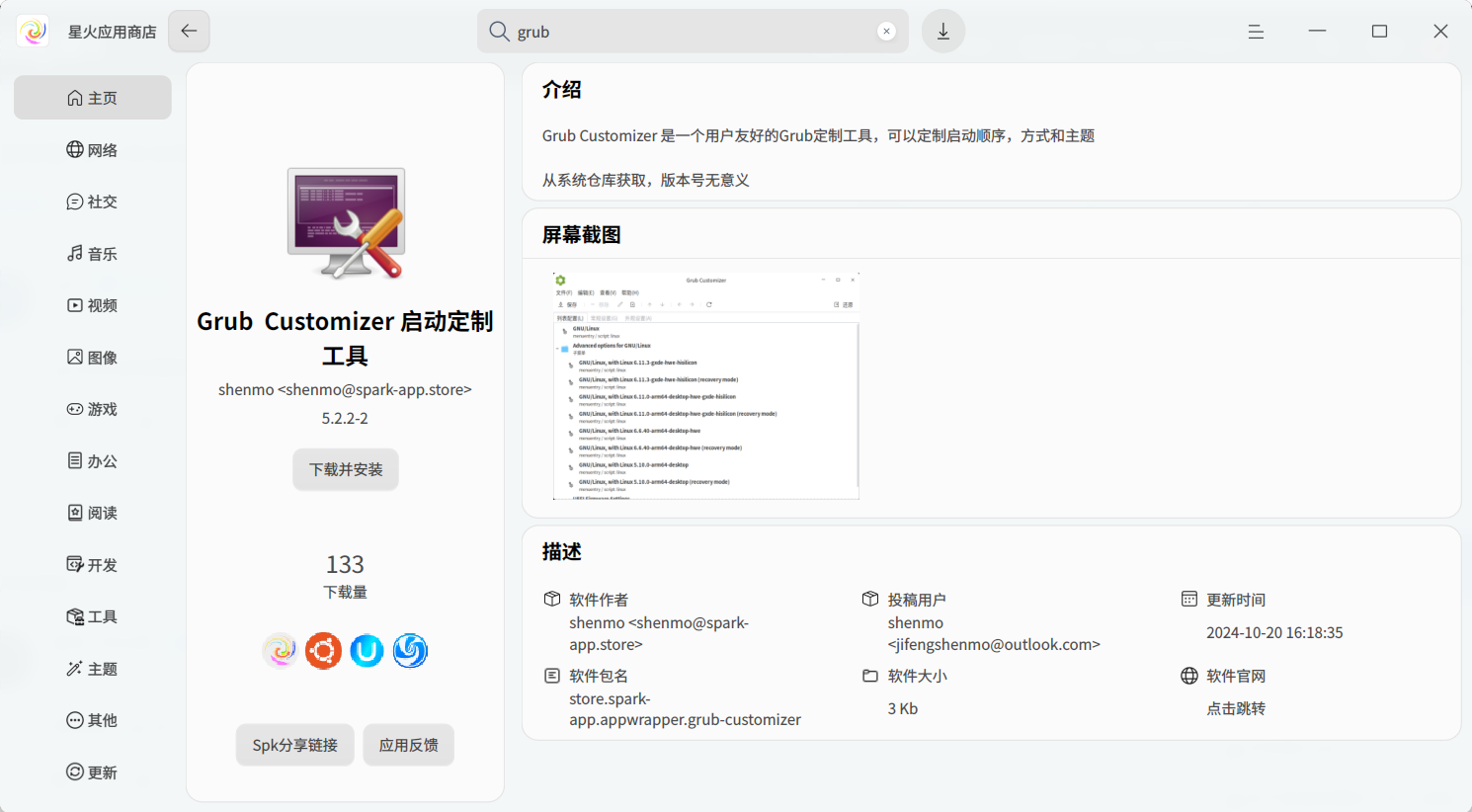Go to the 办公 office category
The width and height of the screenshot is (1472, 812).
pyautogui.click(x=93, y=461)
